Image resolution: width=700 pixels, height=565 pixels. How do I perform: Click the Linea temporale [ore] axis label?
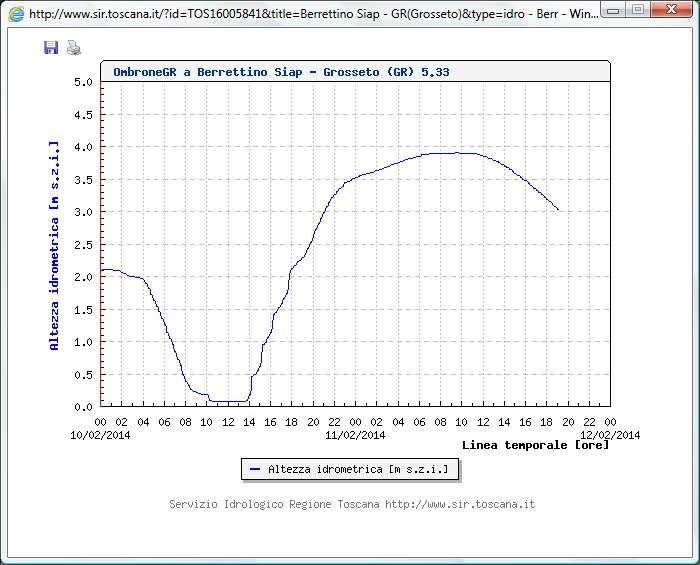[535, 444]
